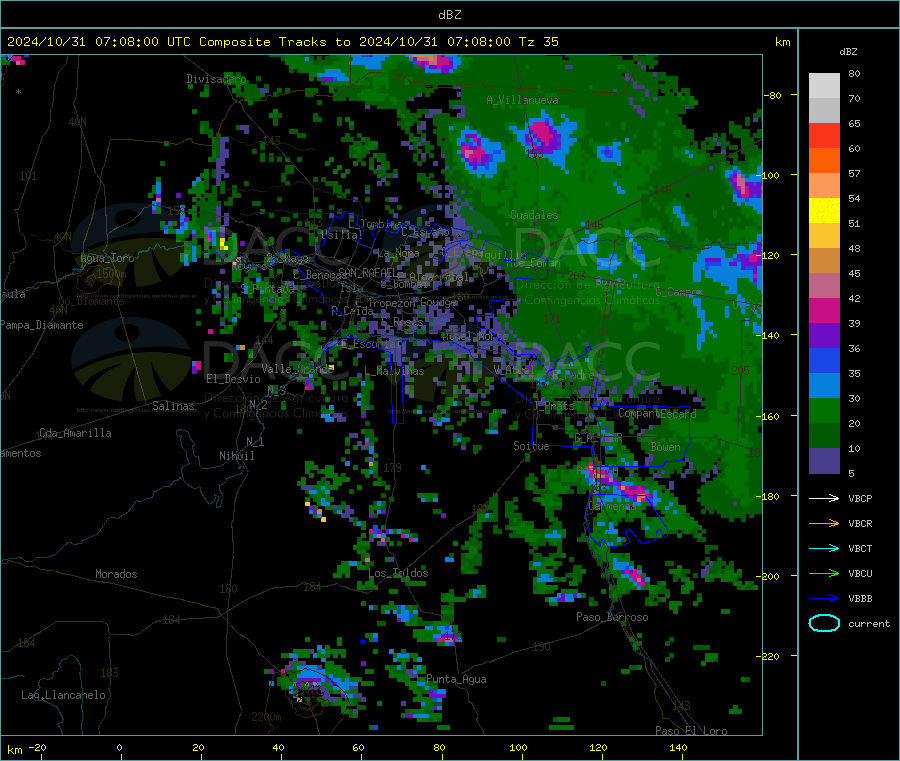Click the 'Soitue' map label

coord(531,445)
